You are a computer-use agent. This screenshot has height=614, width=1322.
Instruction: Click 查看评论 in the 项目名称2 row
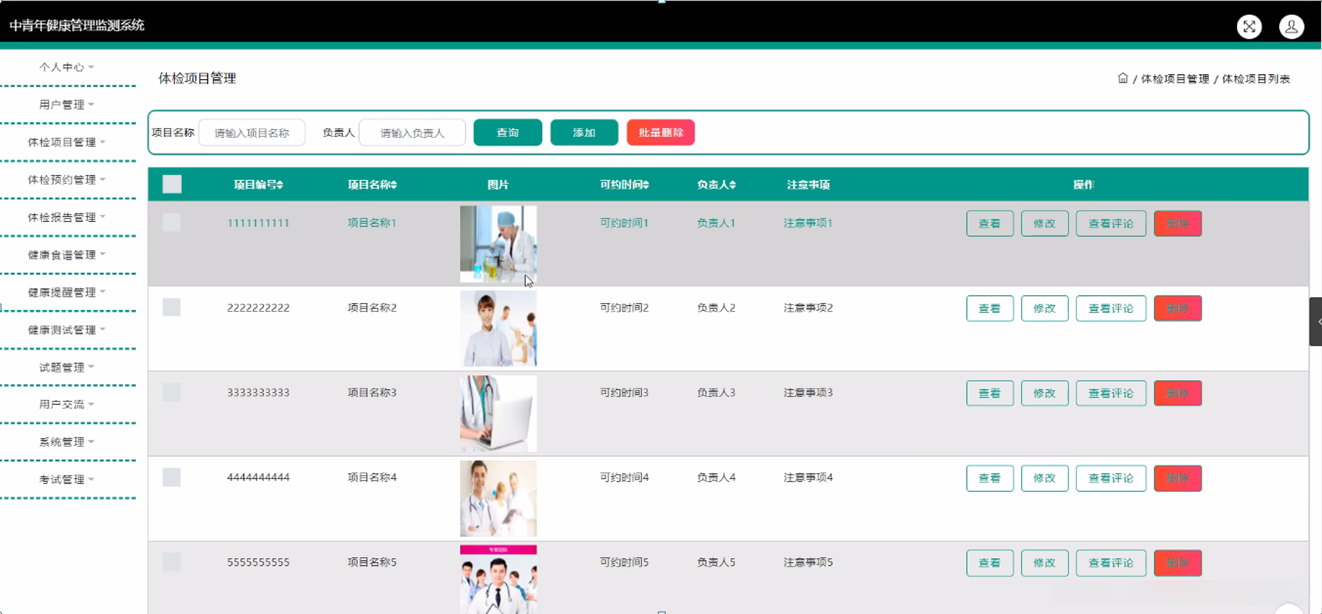tap(1111, 308)
